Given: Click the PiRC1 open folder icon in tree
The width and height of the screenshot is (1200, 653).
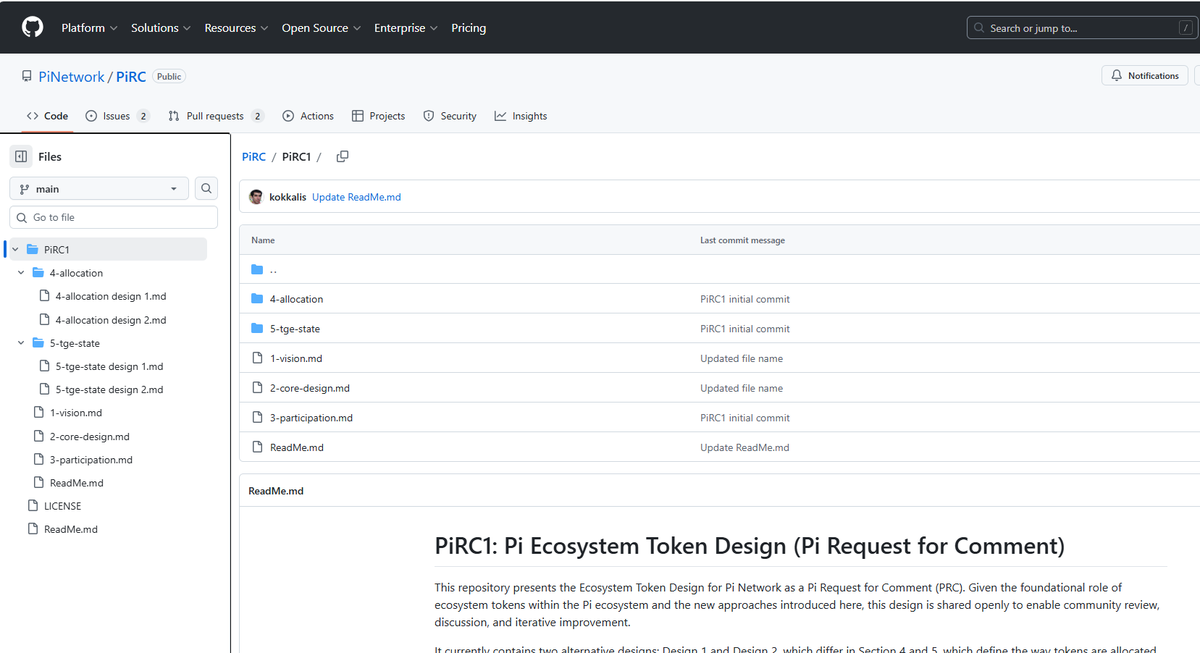Looking at the screenshot, I should click(32, 250).
